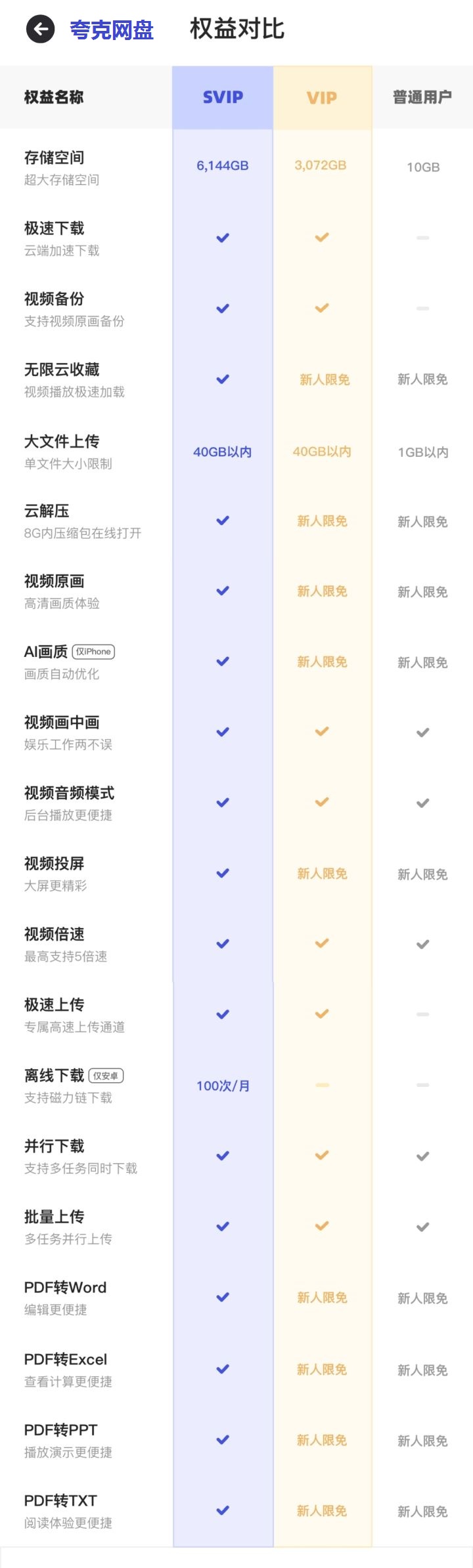Image resolution: width=473 pixels, height=1568 pixels.
Task: Click VIP checkmark for 极速上传
Action: 322,1014
